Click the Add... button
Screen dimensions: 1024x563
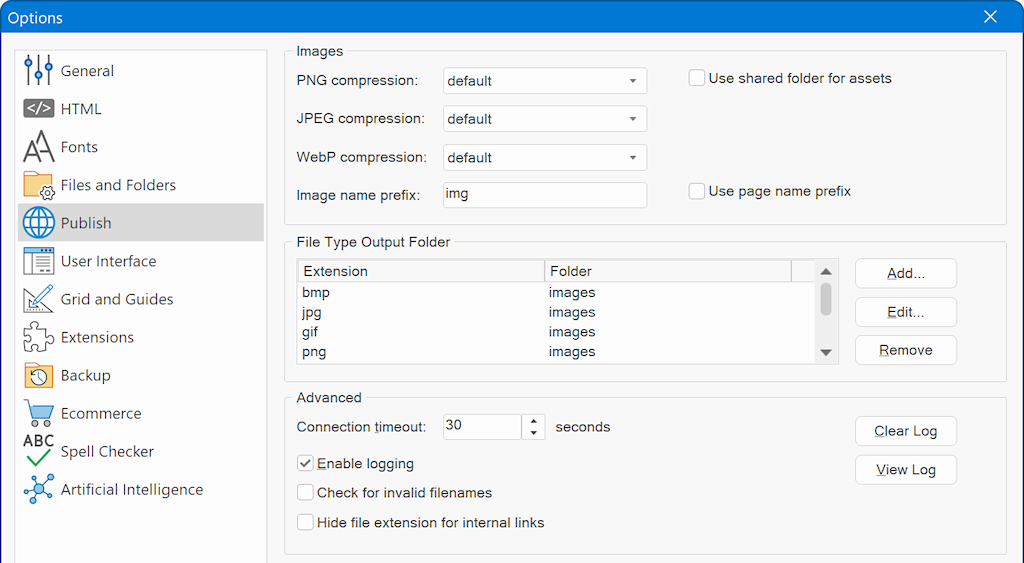[x=905, y=273]
